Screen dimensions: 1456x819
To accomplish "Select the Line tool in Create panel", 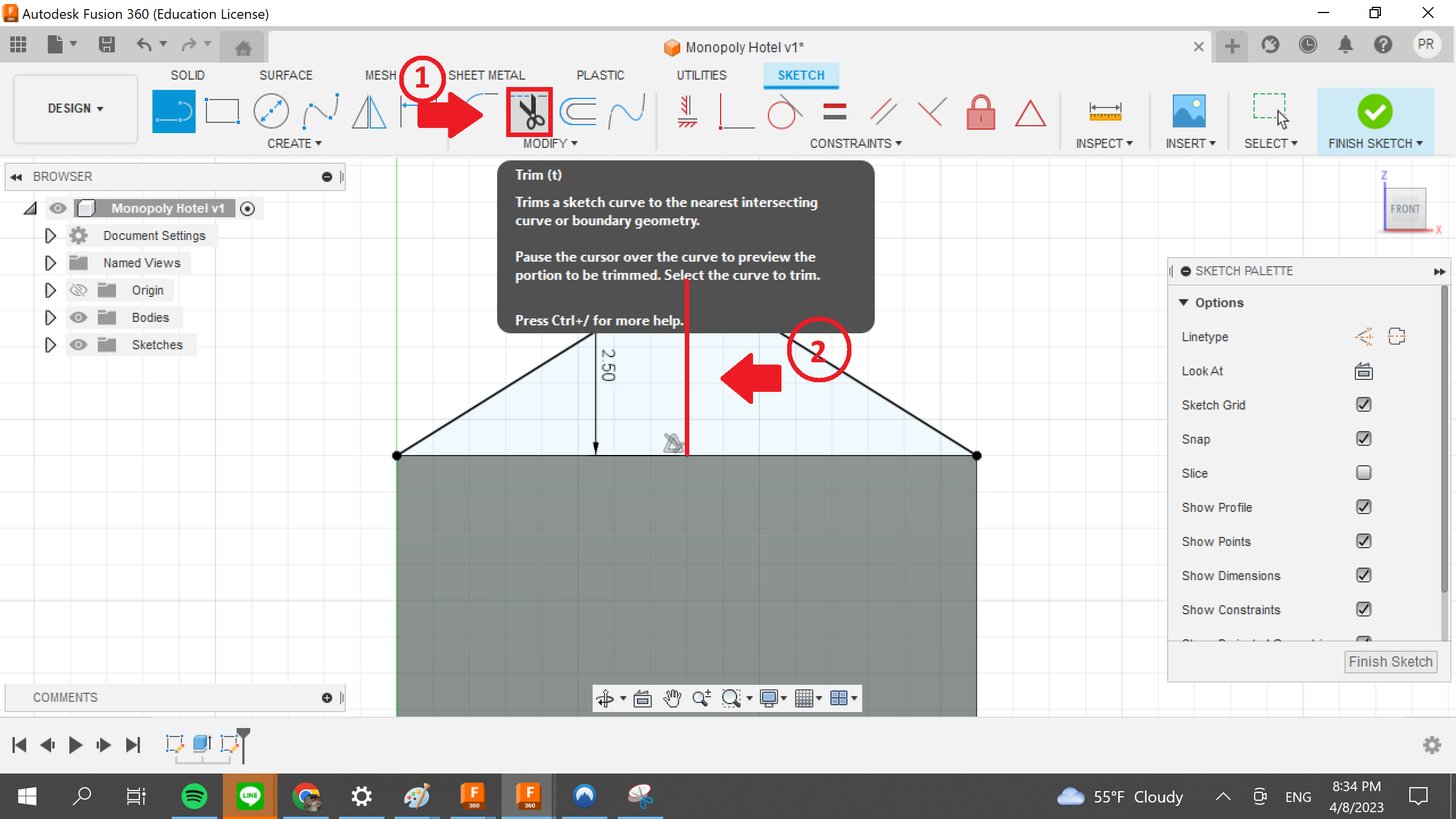I will 173,112.
